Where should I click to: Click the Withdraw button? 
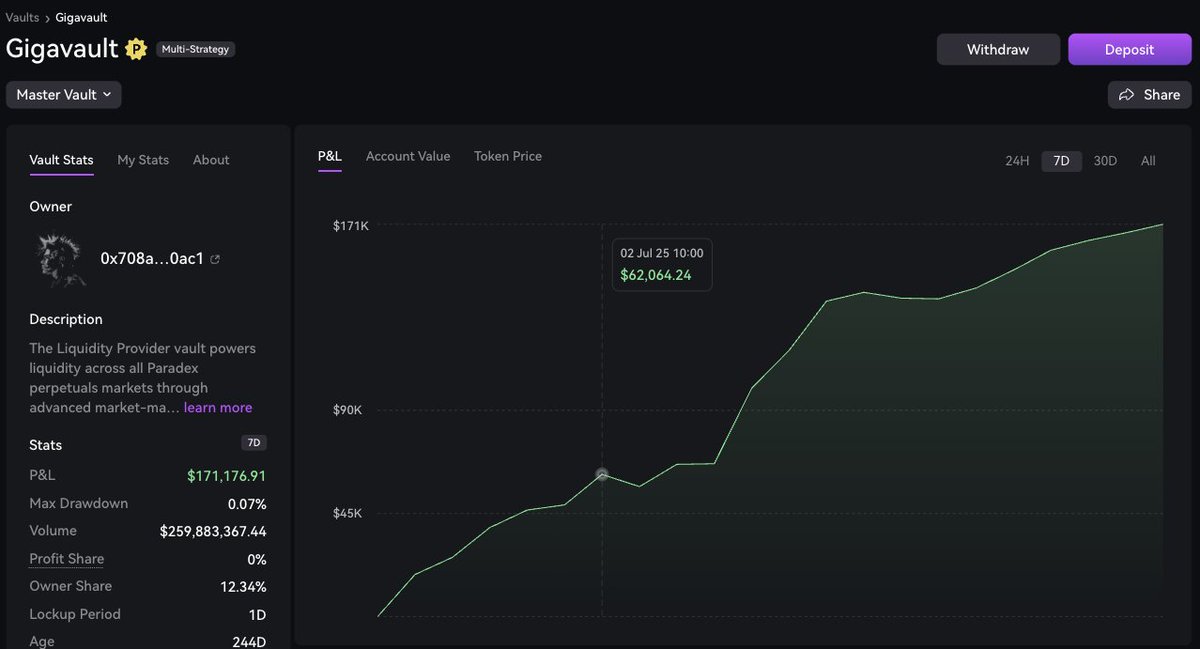coord(998,49)
